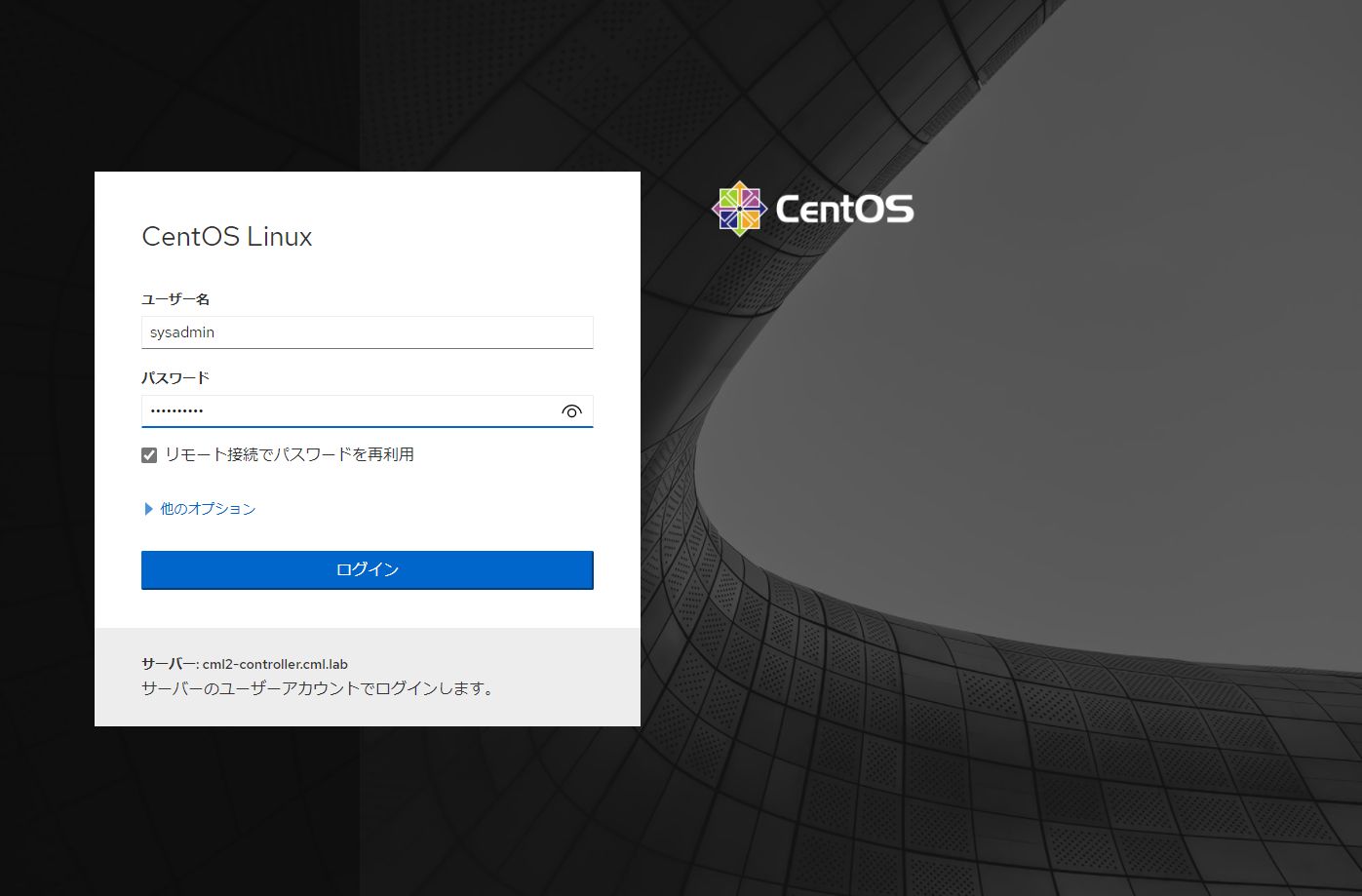Click server name cml2-controller.cml.lab

(x=275, y=664)
